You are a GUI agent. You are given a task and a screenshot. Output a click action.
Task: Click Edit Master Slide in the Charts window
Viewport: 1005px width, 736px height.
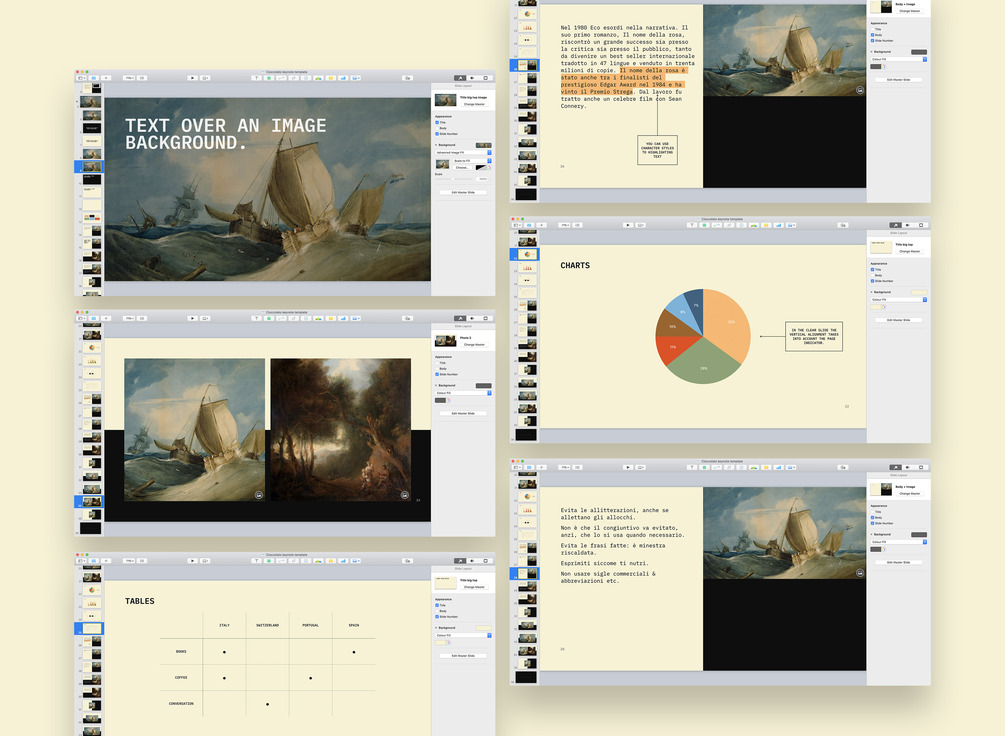coord(899,320)
